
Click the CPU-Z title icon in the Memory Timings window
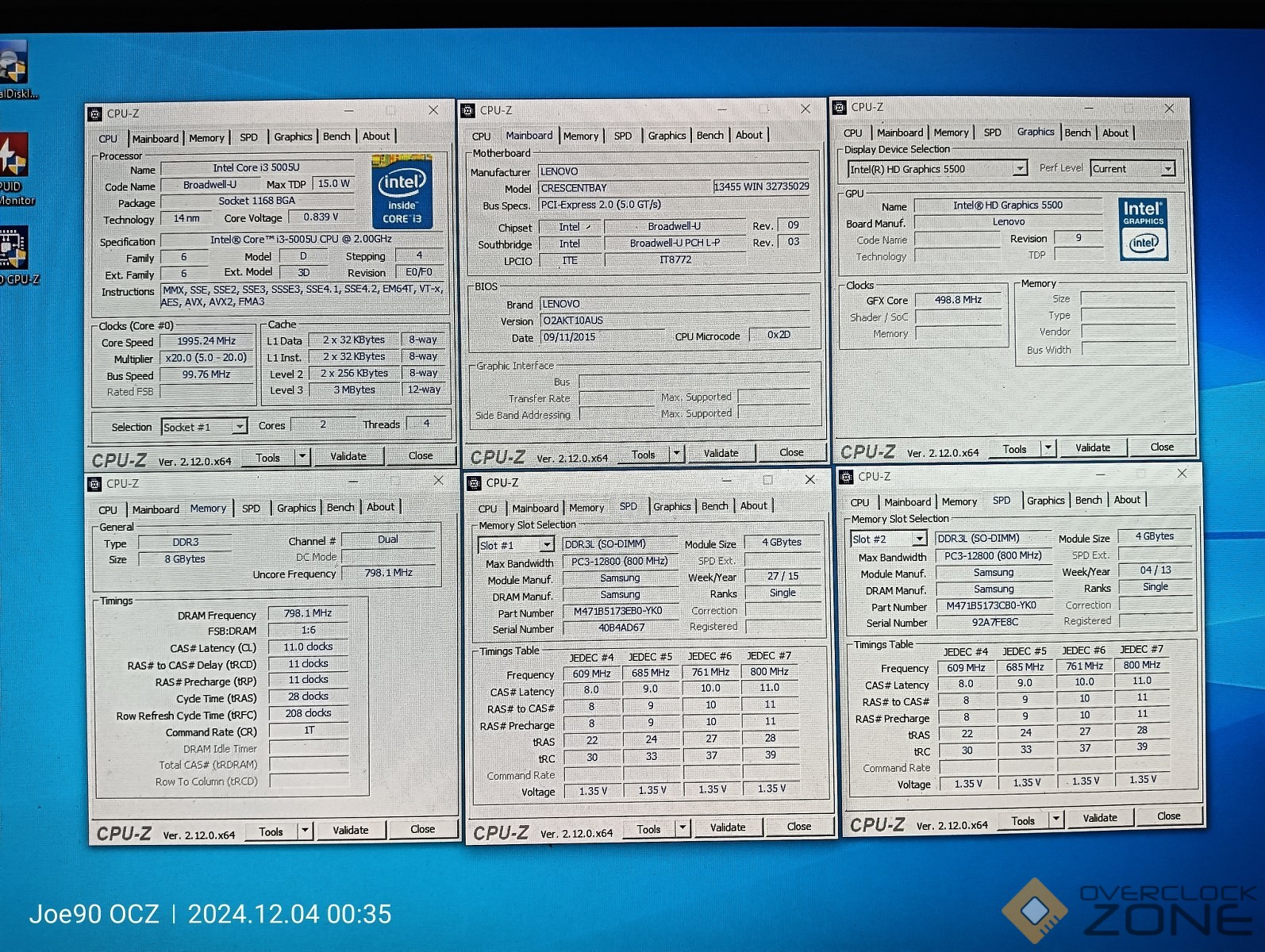94,483
